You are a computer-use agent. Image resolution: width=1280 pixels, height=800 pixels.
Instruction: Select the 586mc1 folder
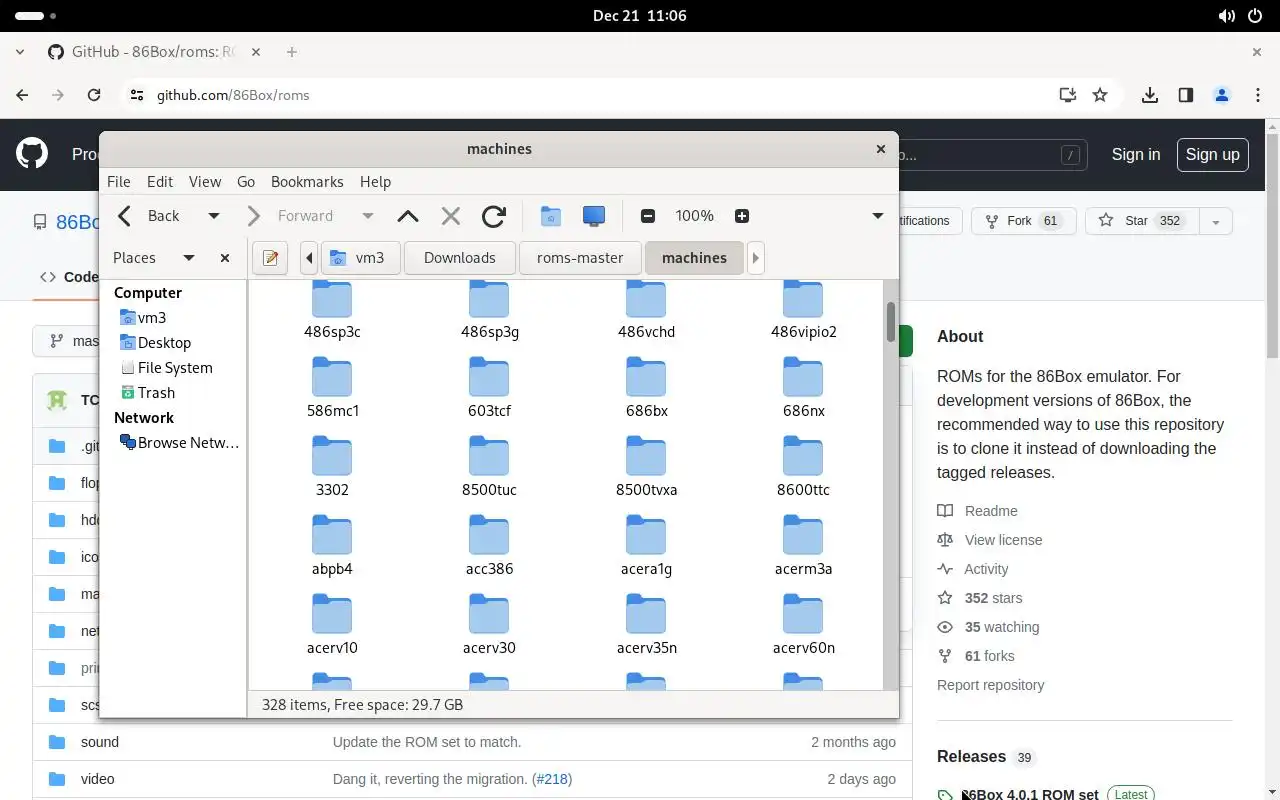coord(332,389)
